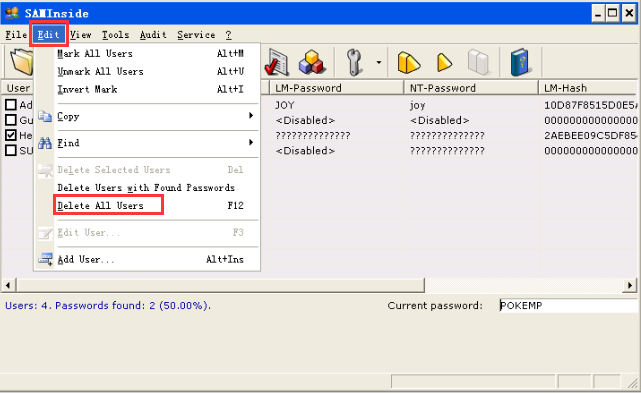Open the File menu
This screenshot has width=641, height=394.
click(x=16, y=35)
